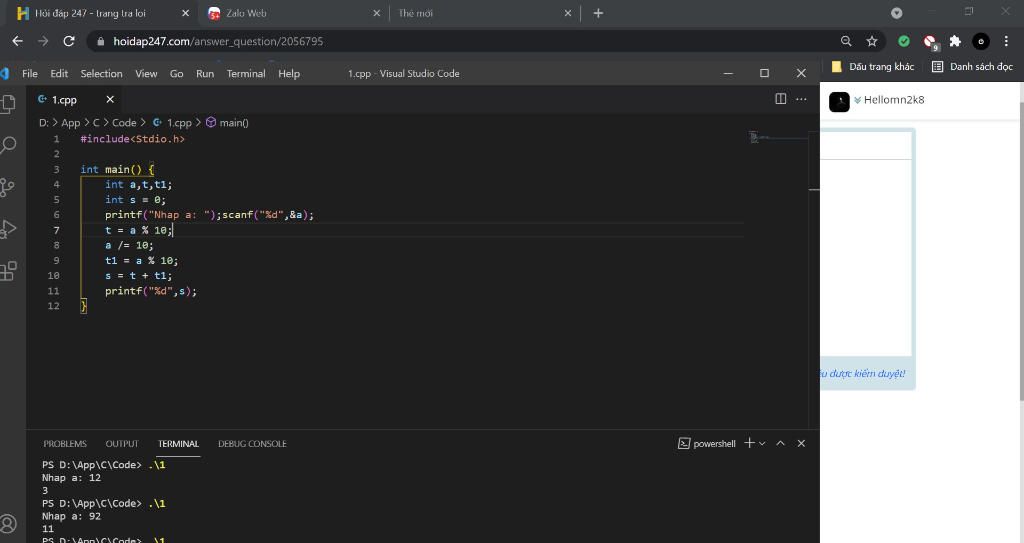Open Dấu trang khác bookmarks folder
The height and width of the screenshot is (543, 1024).
point(873,67)
